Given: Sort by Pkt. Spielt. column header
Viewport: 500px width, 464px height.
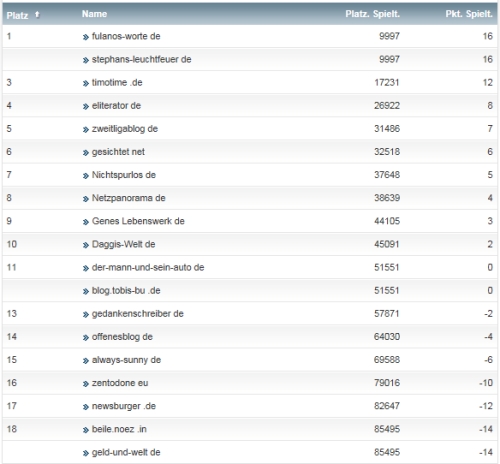Looking at the screenshot, I should pos(469,14).
